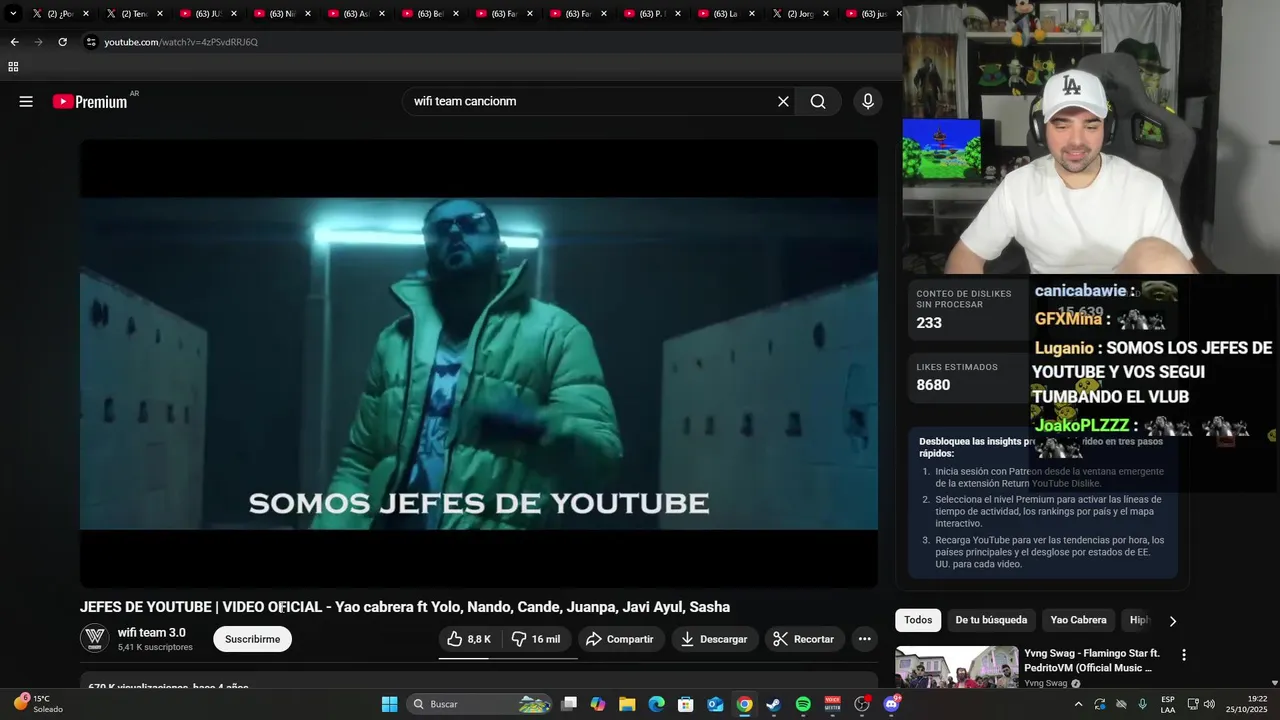The image size is (1280, 720).
Task: Switch to the '(2) Ten' X tab
Action: point(134,14)
